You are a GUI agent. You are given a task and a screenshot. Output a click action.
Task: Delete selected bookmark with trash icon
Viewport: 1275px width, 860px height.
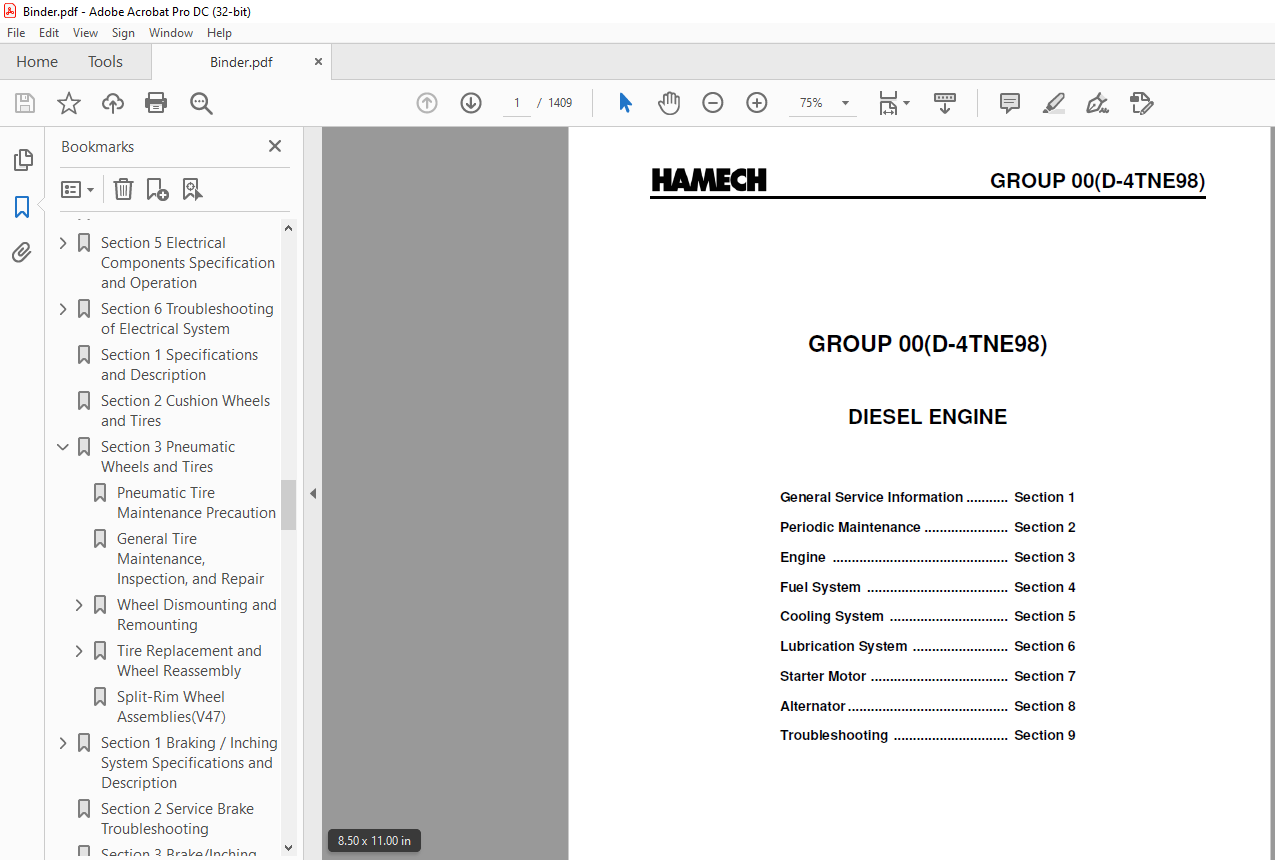coord(123,189)
